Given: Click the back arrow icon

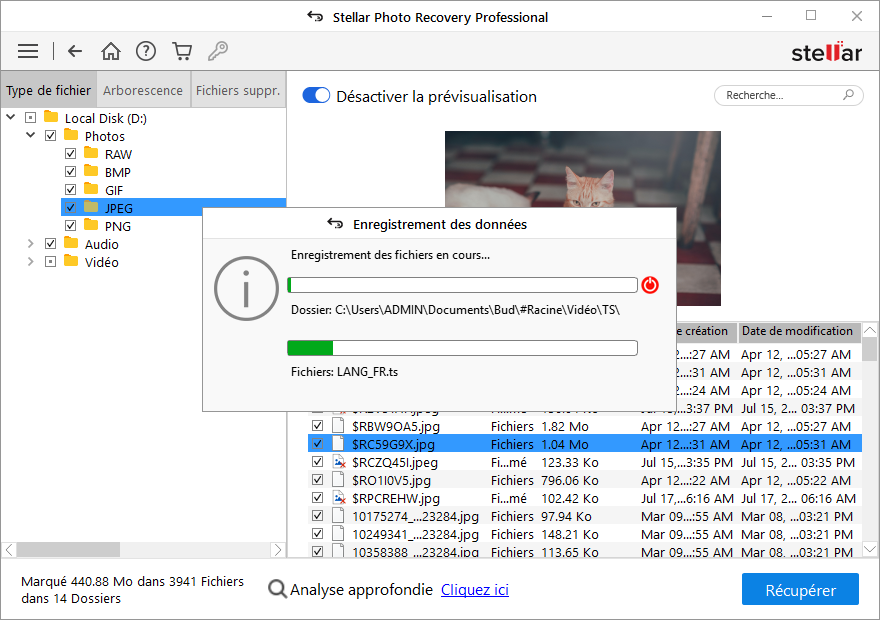Looking at the screenshot, I should tap(75, 51).
